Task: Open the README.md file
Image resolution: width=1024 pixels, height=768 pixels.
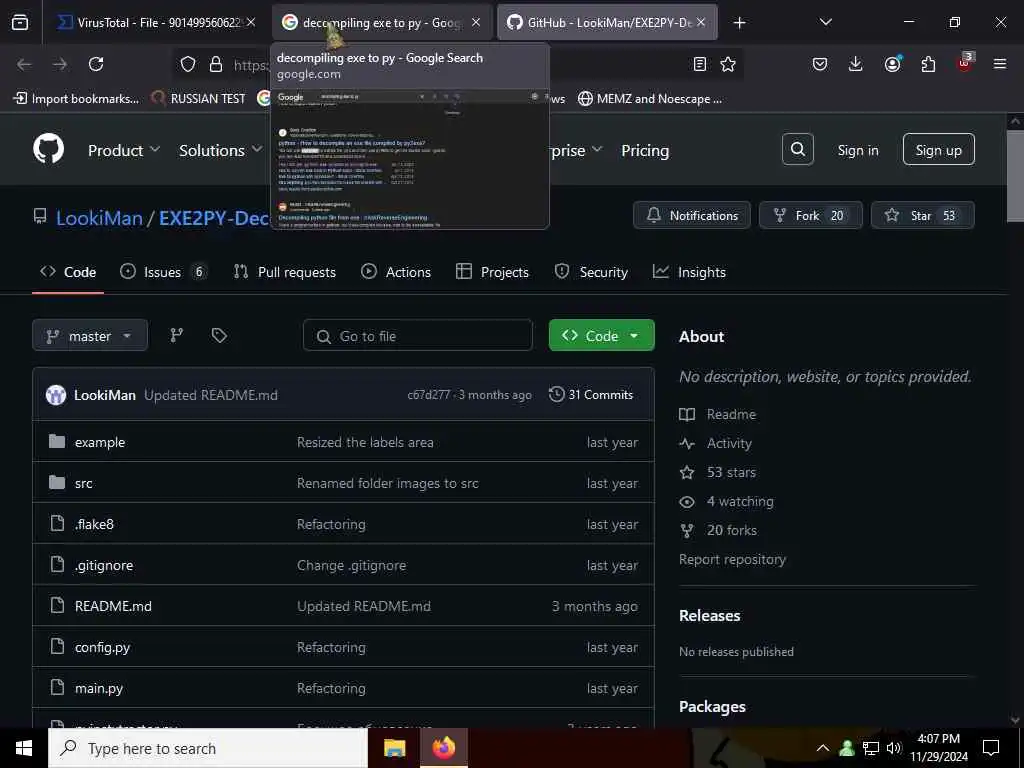Action: pos(113,606)
